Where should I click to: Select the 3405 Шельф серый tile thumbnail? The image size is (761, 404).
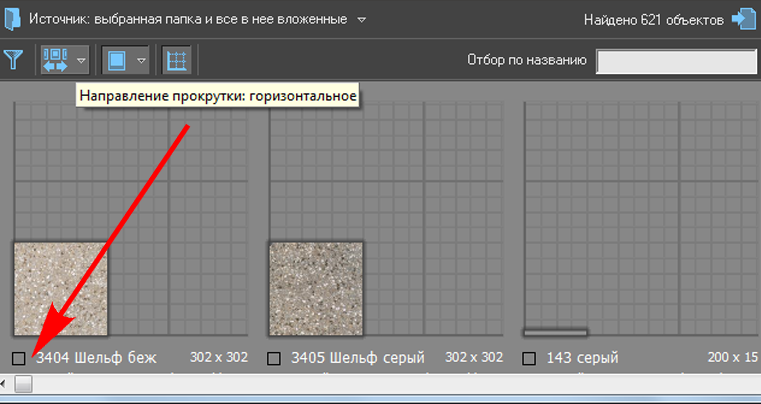[316, 288]
